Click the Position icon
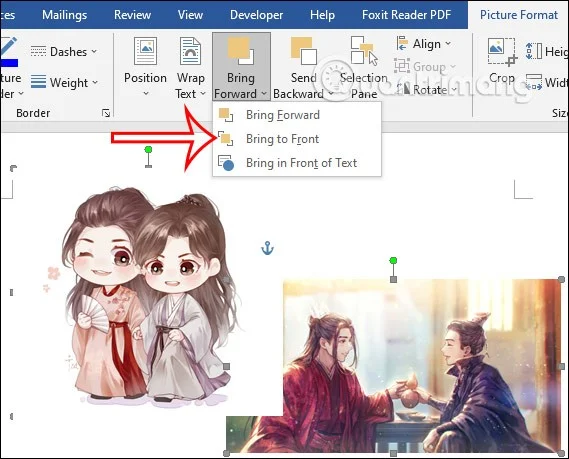The height and width of the screenshot is (459, 569). click(x=146, y=51)
